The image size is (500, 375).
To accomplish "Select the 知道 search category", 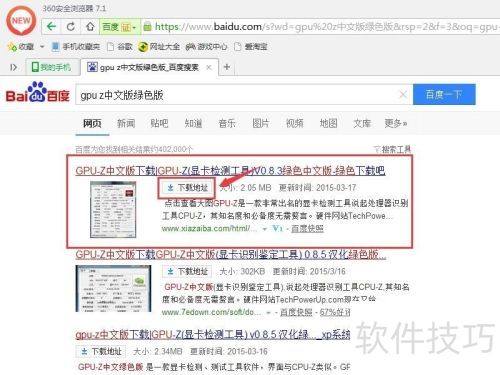I will 193,124.
